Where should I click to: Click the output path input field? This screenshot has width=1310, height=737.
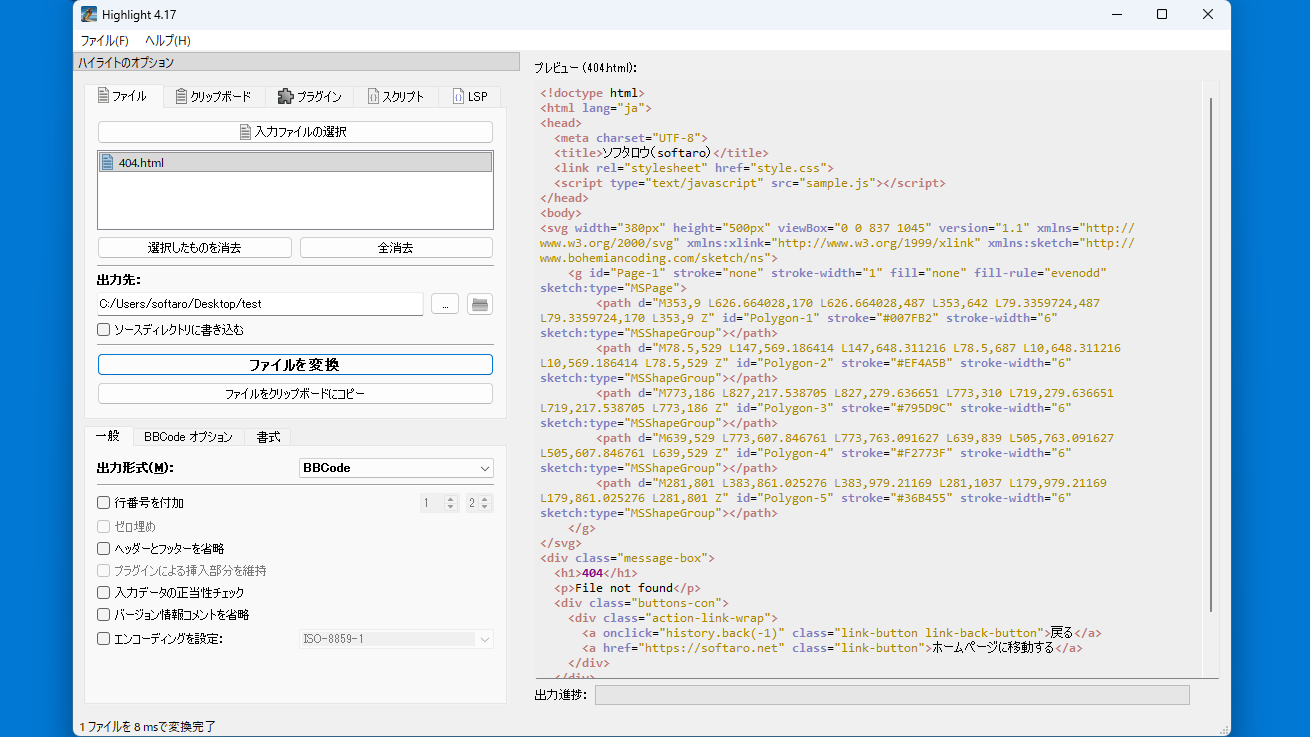[260, 304]
